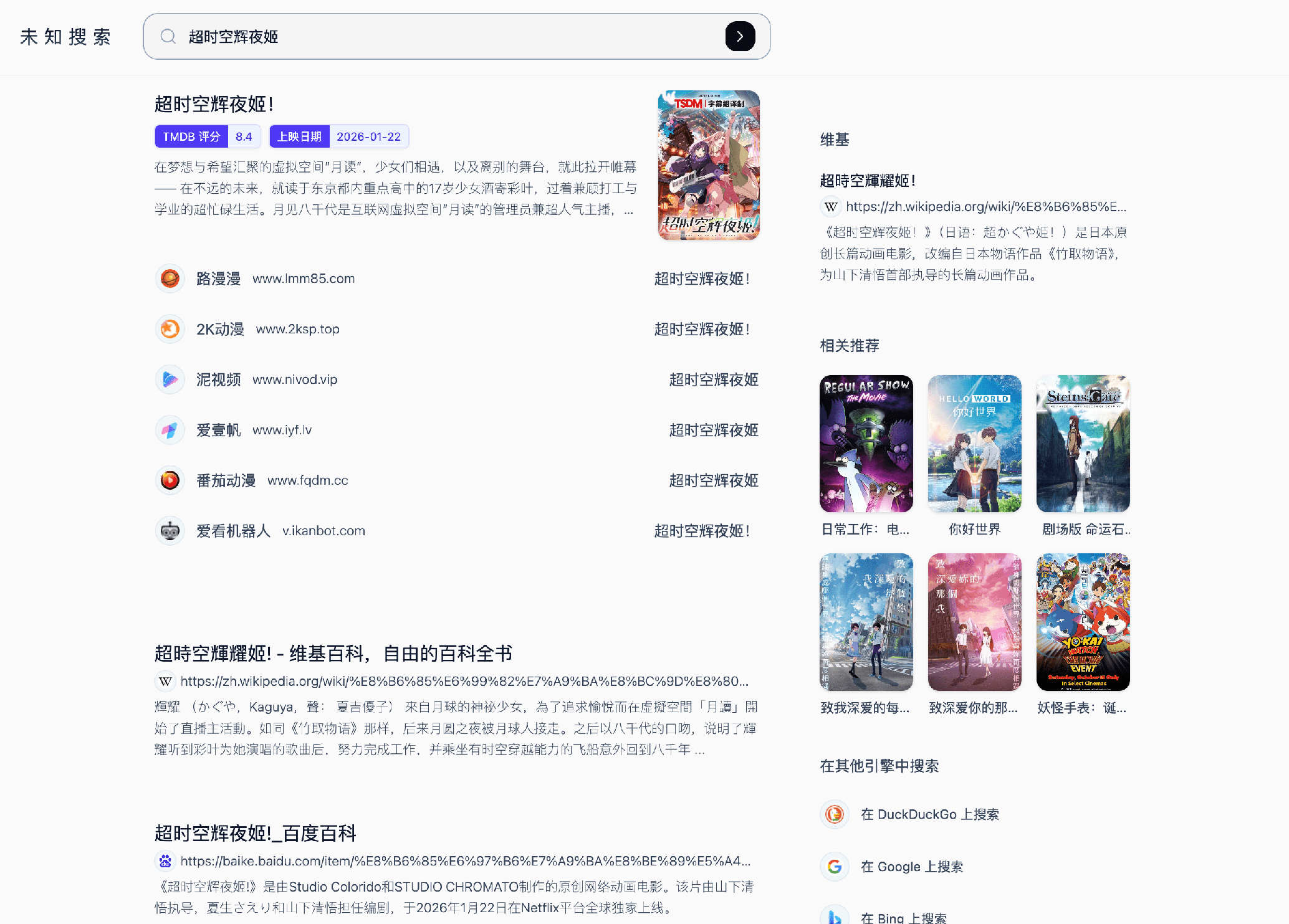Viewport: 1289px width, 924px height.
Task: Click the 路漫漫 site icon
Action: pyautogui.click(x=170, y=279)
